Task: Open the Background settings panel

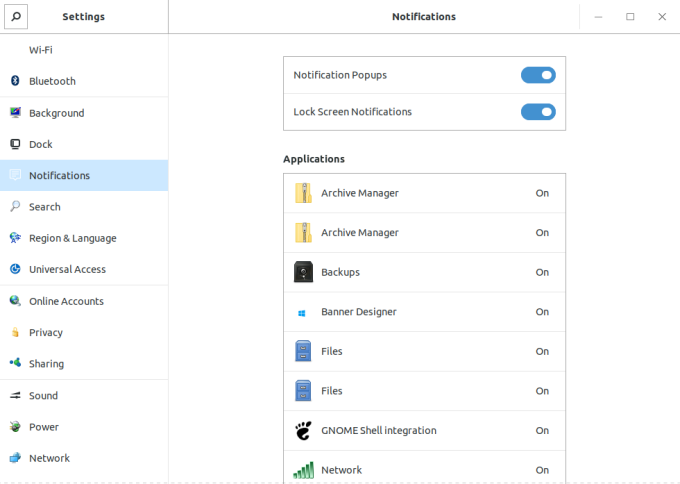Action: point(56,113)
